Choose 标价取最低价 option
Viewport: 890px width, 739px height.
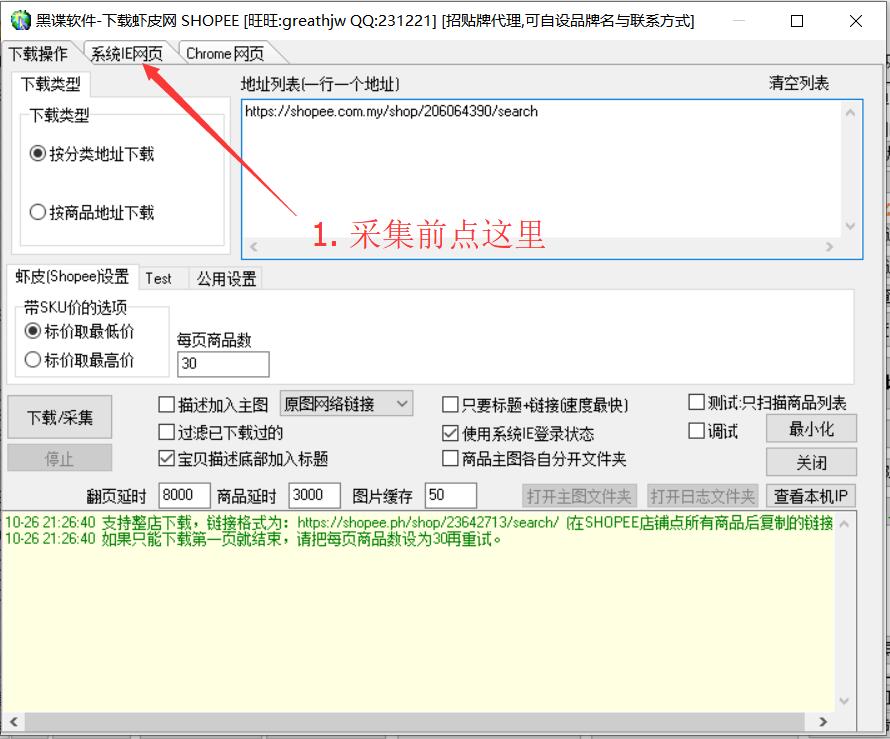click(x=80, y=331)
